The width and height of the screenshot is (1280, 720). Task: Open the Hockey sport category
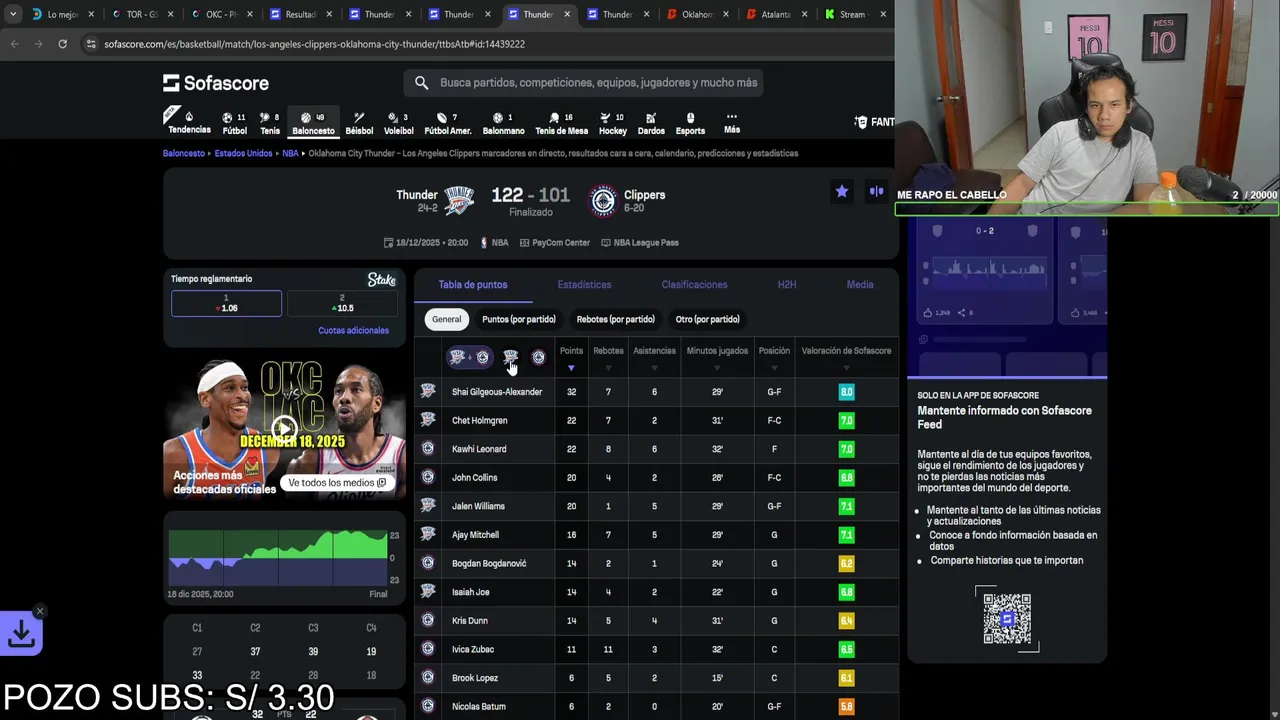[x=612, y=123]
